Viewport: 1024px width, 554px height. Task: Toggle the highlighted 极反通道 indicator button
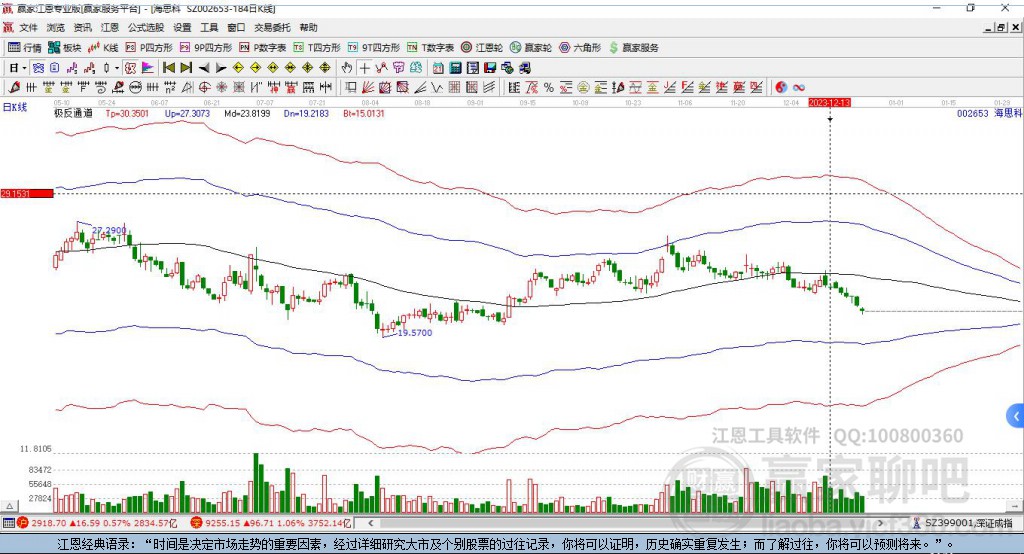[131, 68]
